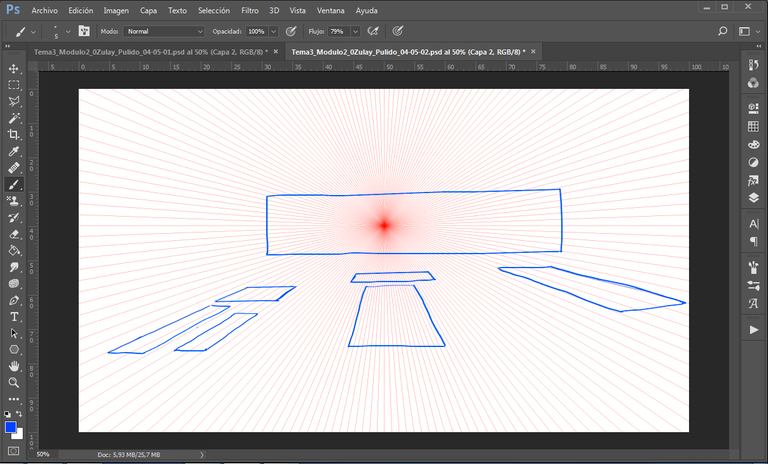Switch to the 04-05-02.psd document tab
This screenshot has width=768, height=464.
tap(408, 52)
